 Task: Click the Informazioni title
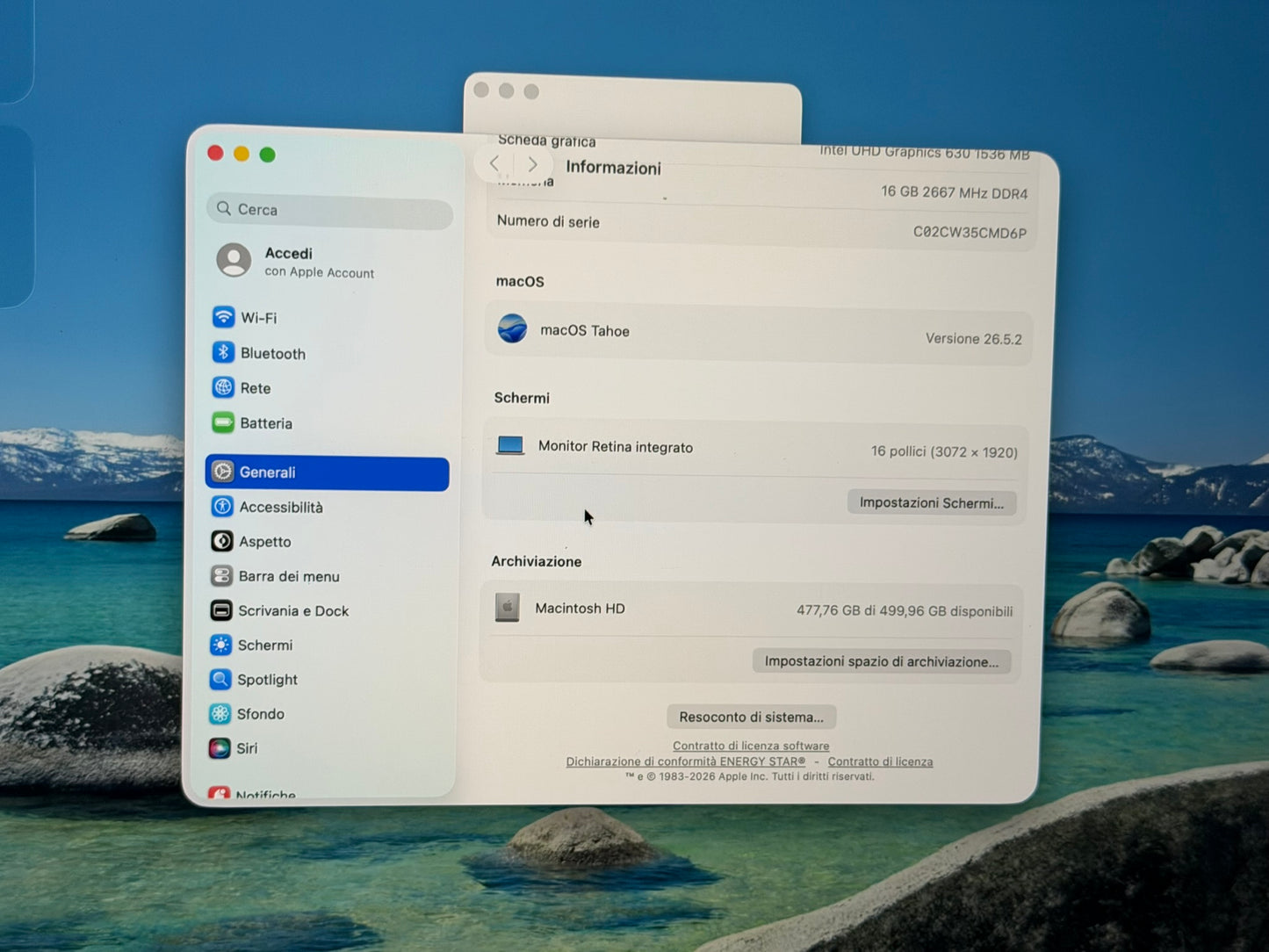pyautogui.click(x=614, y=167)
